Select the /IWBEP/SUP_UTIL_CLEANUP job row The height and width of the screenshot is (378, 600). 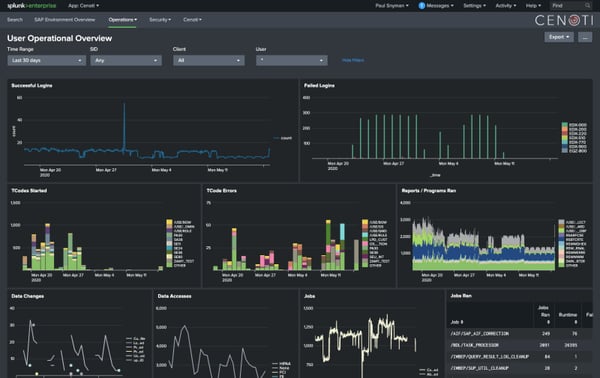(x=520, y=368)
